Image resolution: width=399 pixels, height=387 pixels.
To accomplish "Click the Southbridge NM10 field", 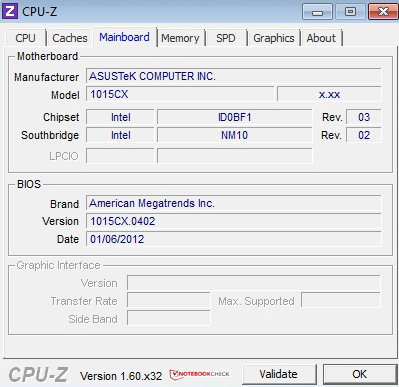I will point(235,135).
